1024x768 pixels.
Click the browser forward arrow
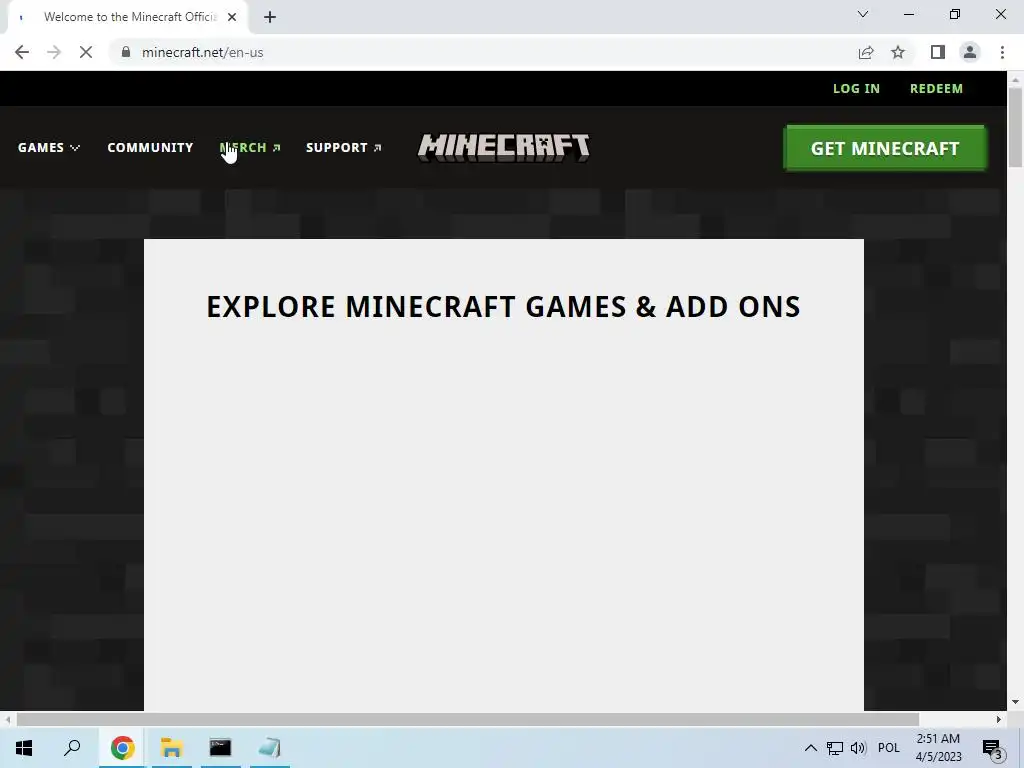[x=54, y=52]
